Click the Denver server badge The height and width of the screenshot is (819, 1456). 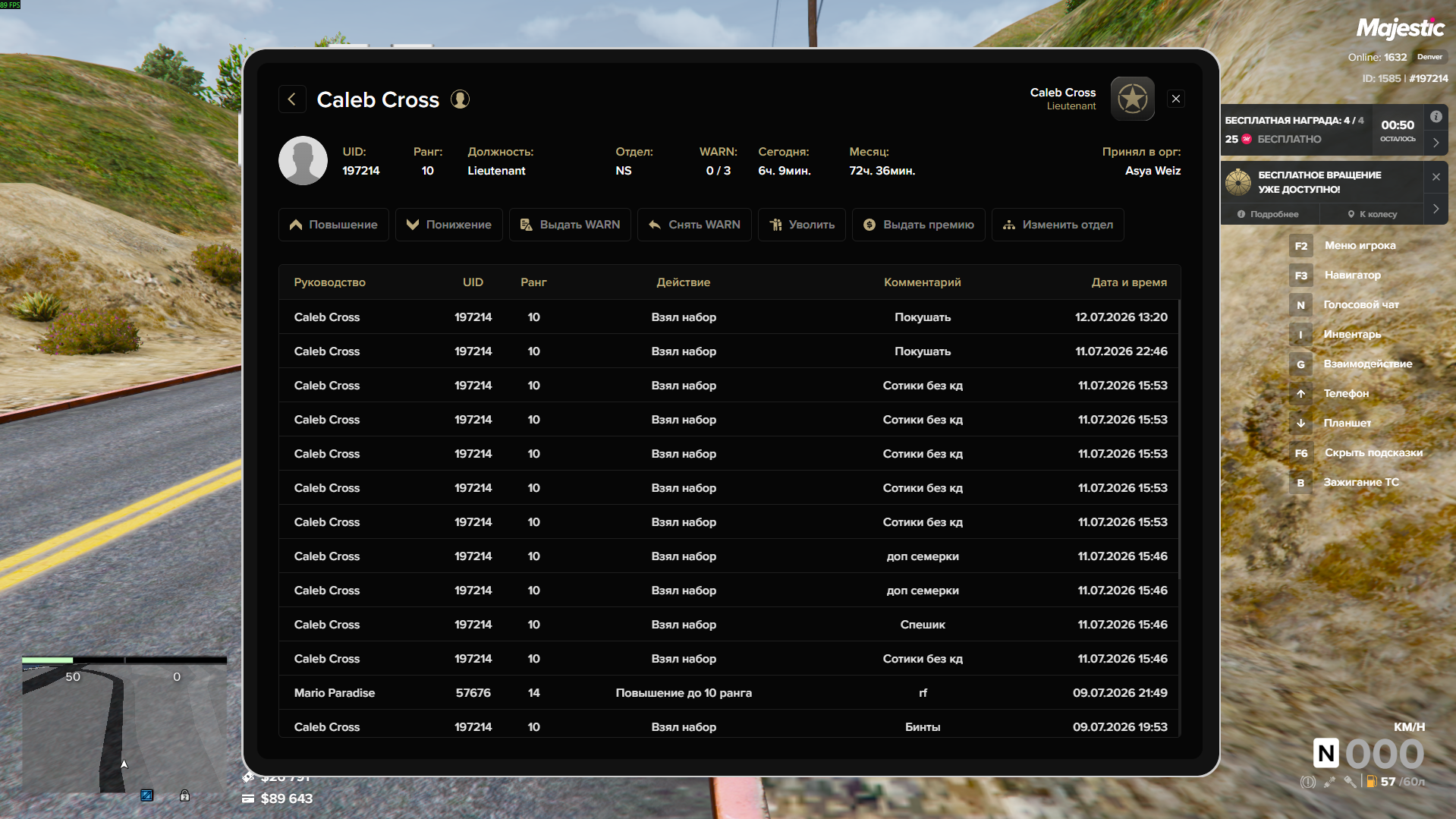click(x=1429, y=57)
